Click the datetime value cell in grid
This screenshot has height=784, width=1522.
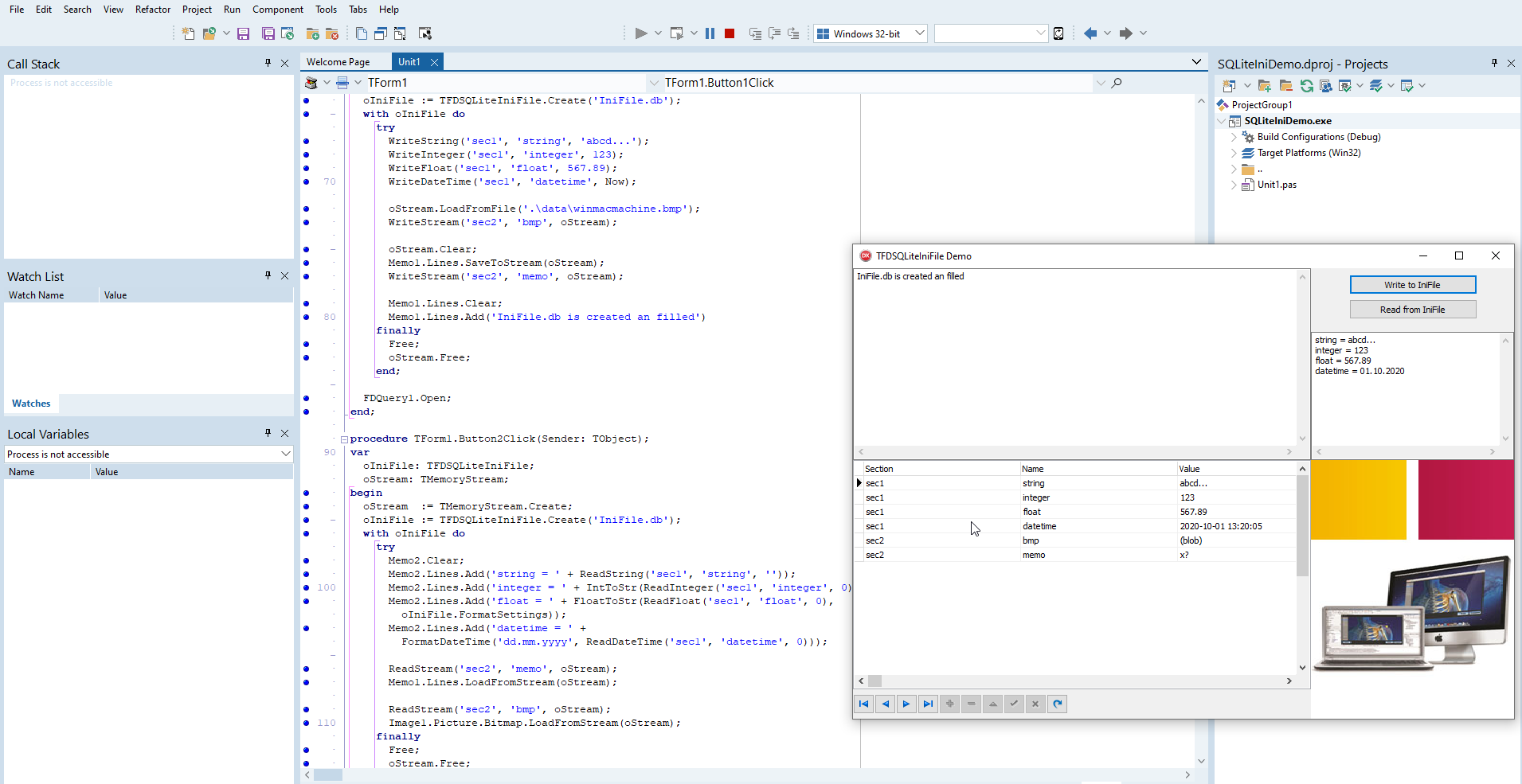[x=1235, y=526]
